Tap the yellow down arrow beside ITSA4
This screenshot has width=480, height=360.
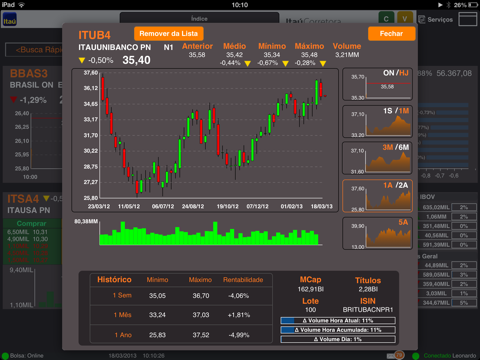pos(46,199)
